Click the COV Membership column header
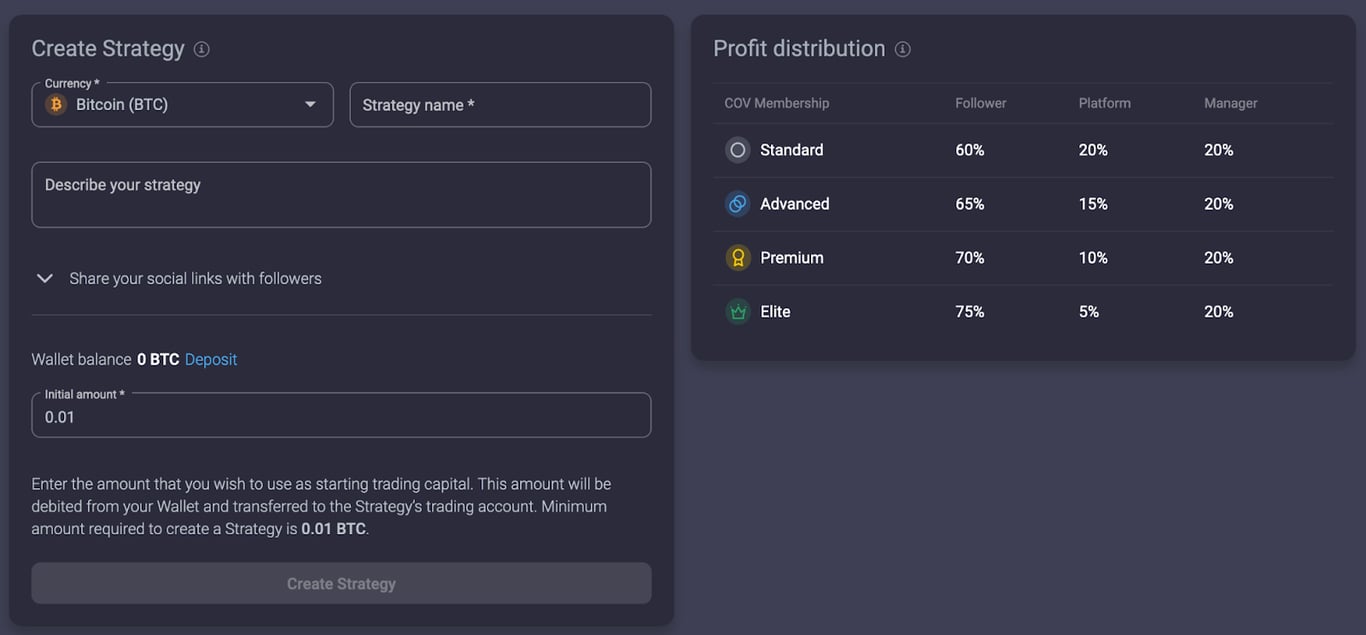Image resolution: width=1366 pixels, height=635 pixels. (777, 102)
